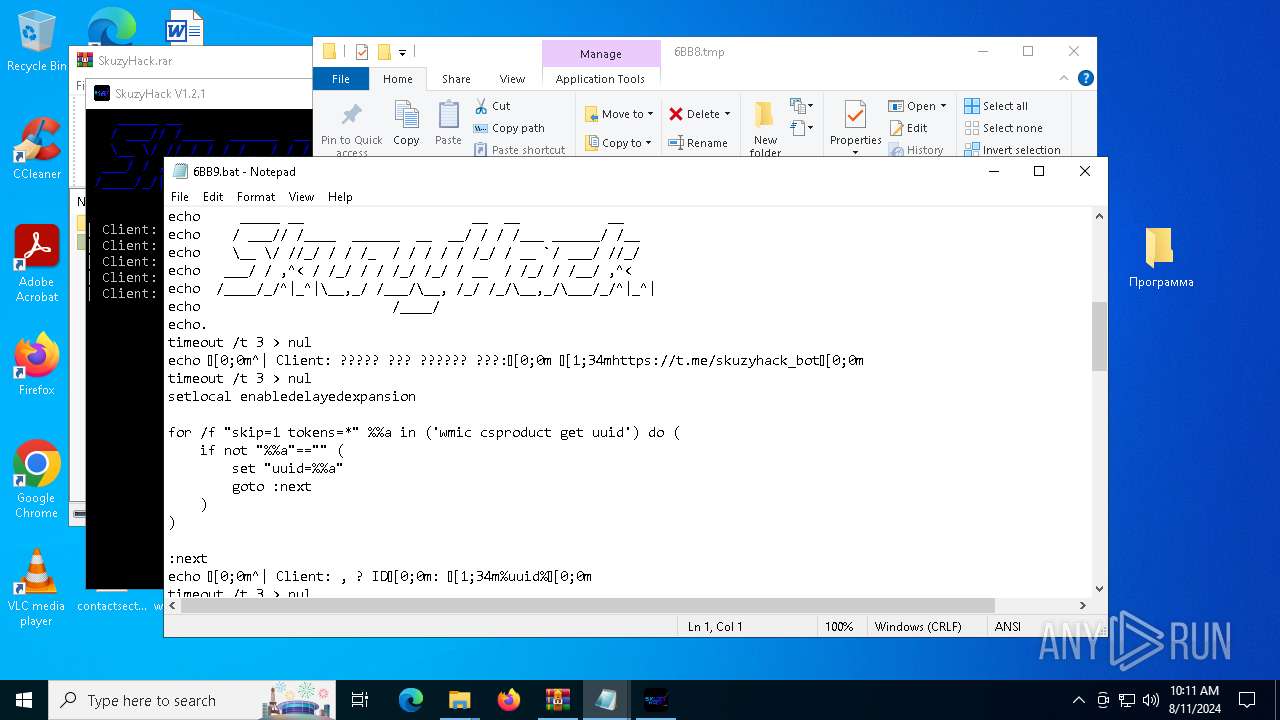Open the Notepad Help menu
The width and height of the screenshot is (1280, 720).
340,197
